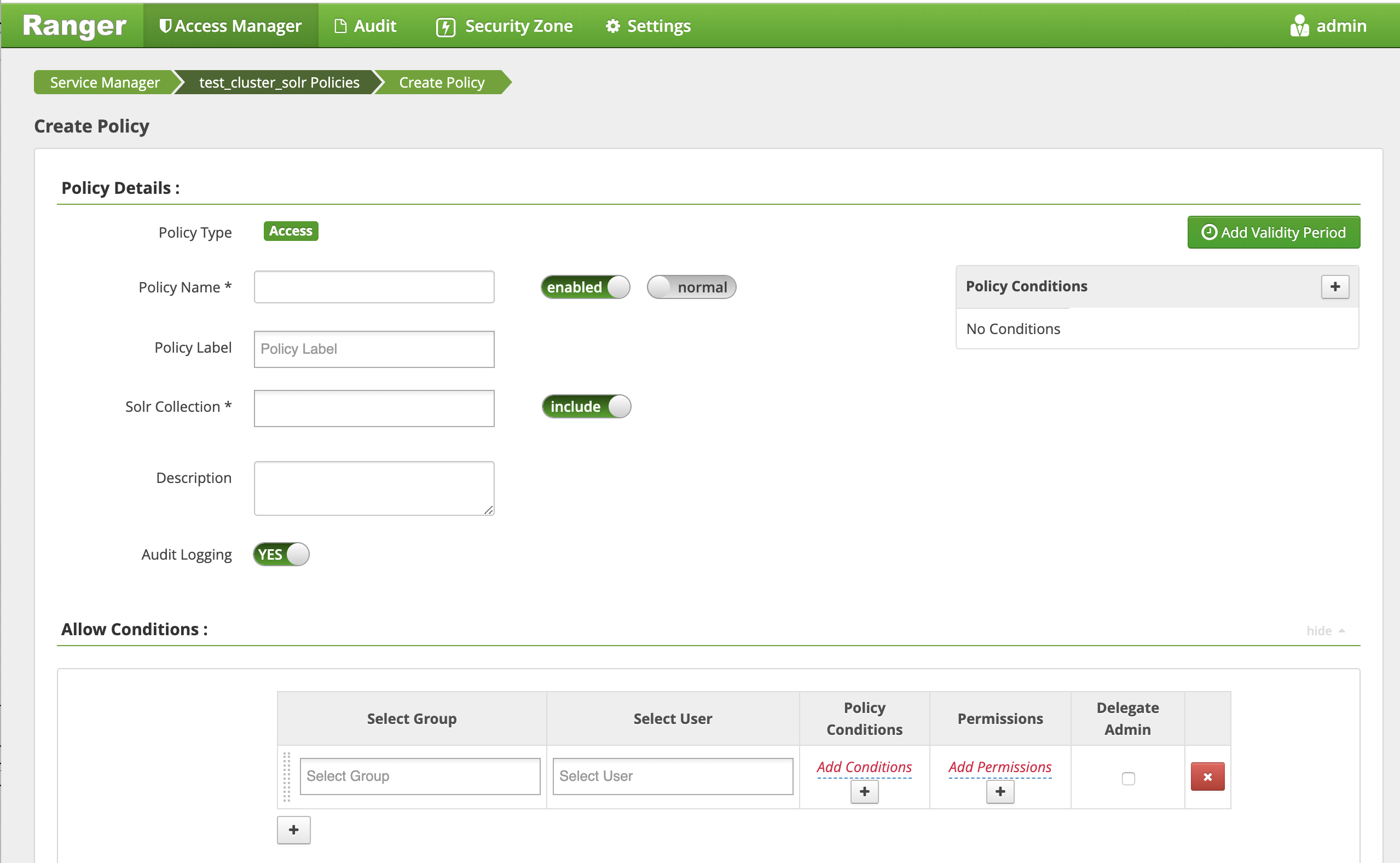Click the Policy Name input field
The height and width of the screenshot is (863, 1400).
[x=374, y=287]
